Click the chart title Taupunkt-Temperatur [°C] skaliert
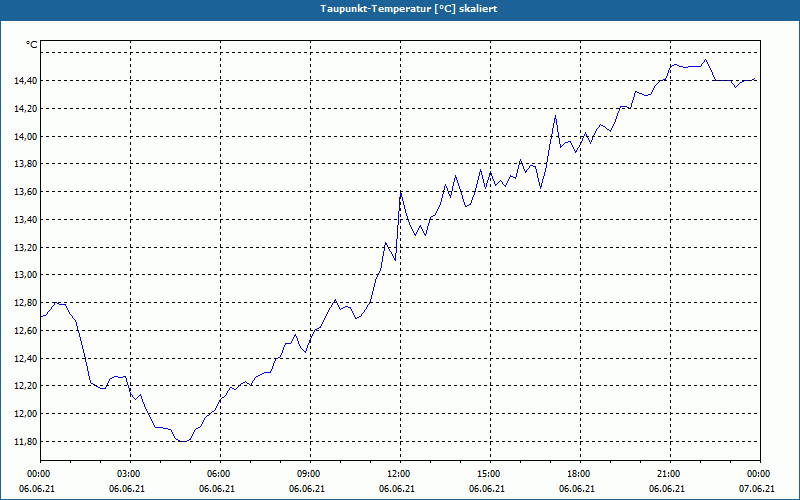The image size is (800, 500). 409,9
